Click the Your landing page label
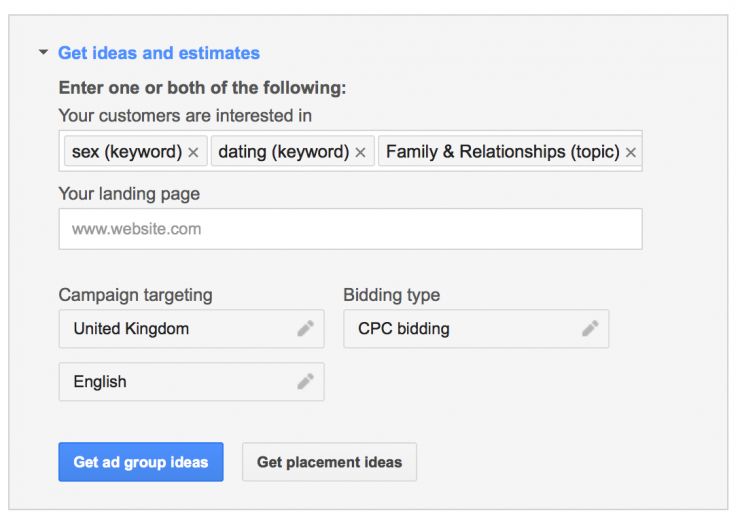 coord(129,194)
